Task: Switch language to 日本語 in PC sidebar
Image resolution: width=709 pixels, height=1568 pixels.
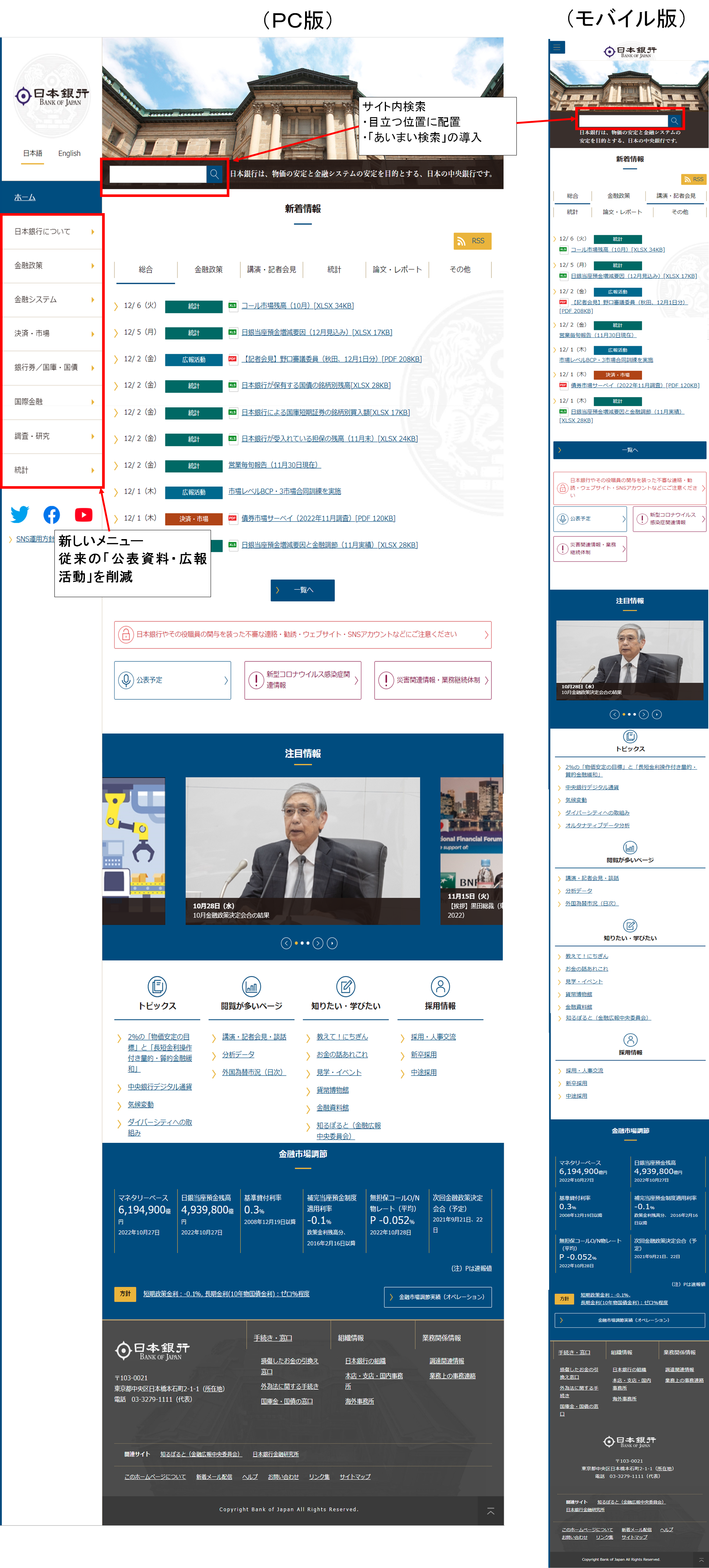Action: coord(33,153)
